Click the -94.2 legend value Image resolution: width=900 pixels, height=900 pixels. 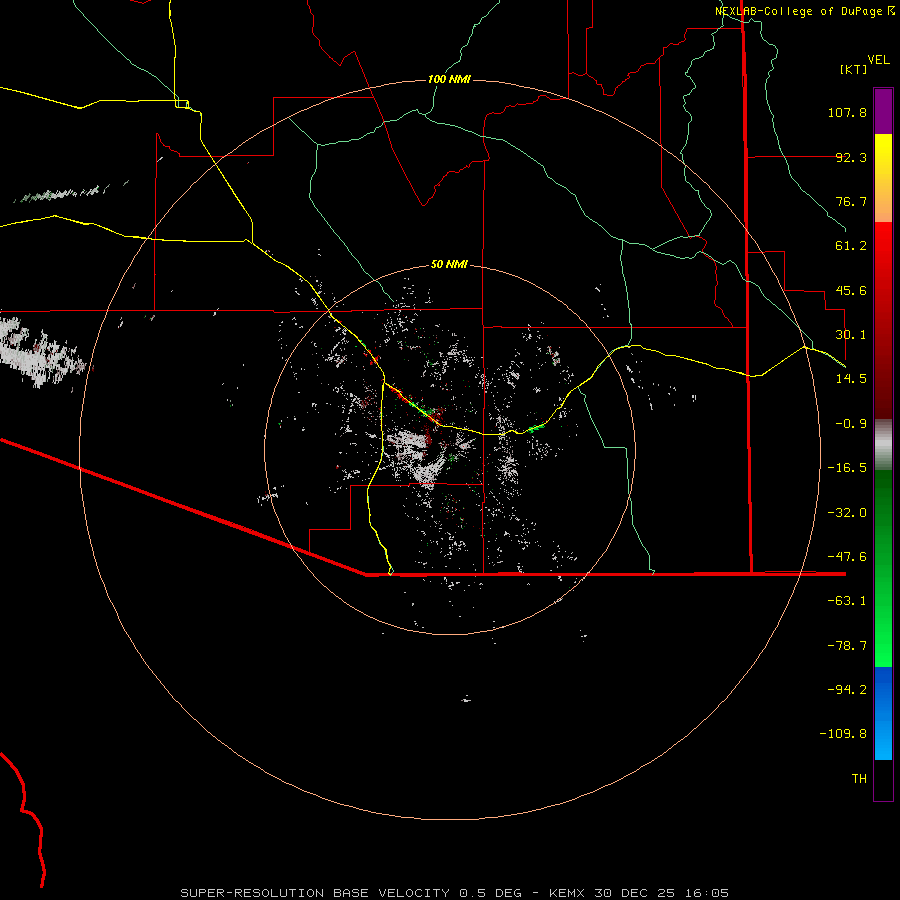[847, 690]
